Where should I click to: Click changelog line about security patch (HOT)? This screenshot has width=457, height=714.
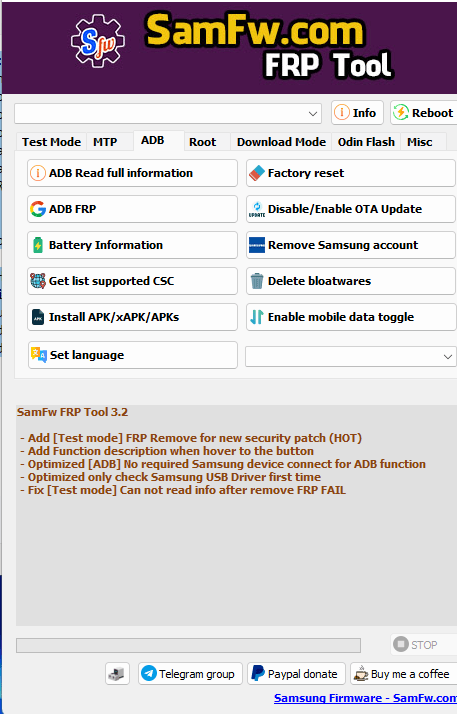(x=191, y=438)
